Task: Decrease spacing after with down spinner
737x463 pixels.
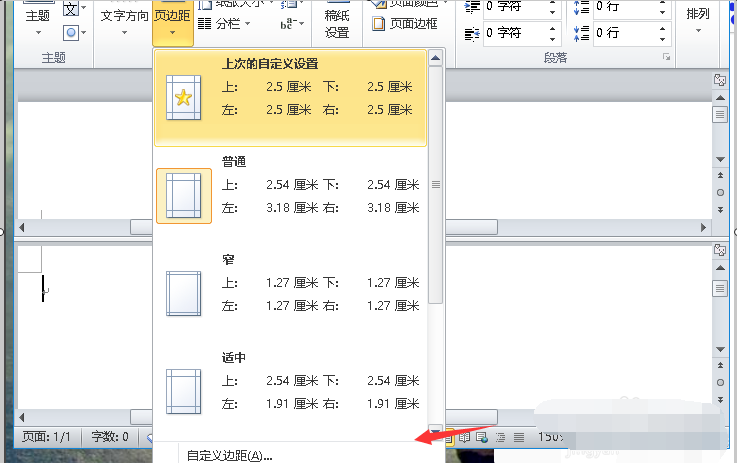Action: tap(662, 39)
